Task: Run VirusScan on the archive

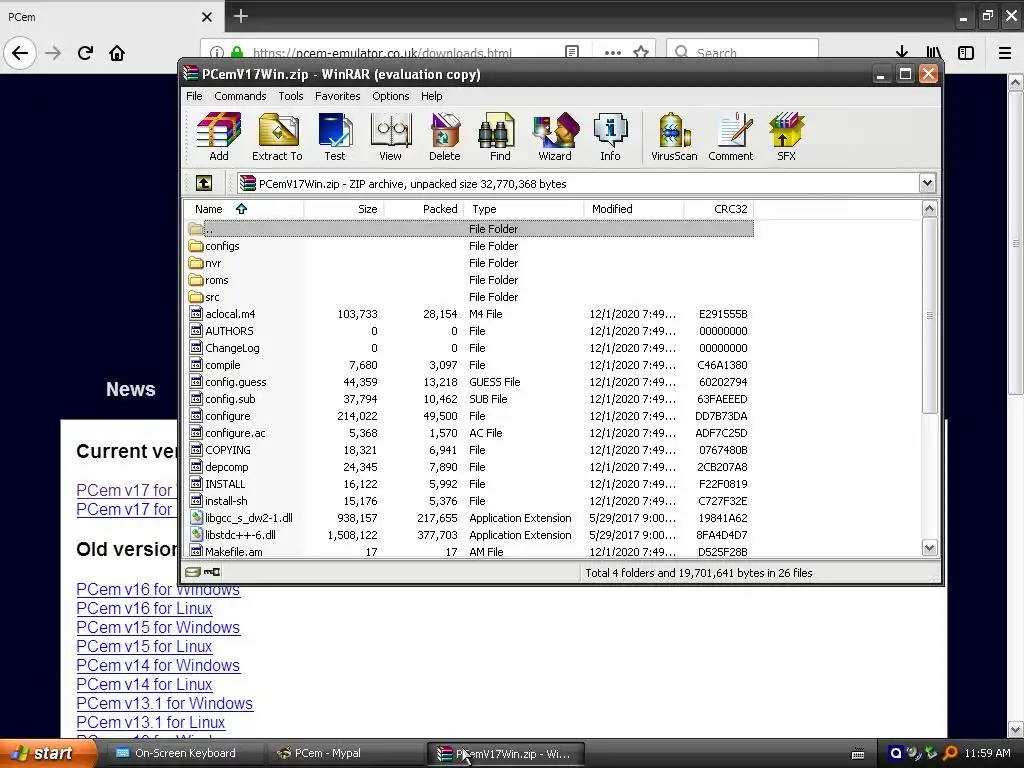Action: 674,136
